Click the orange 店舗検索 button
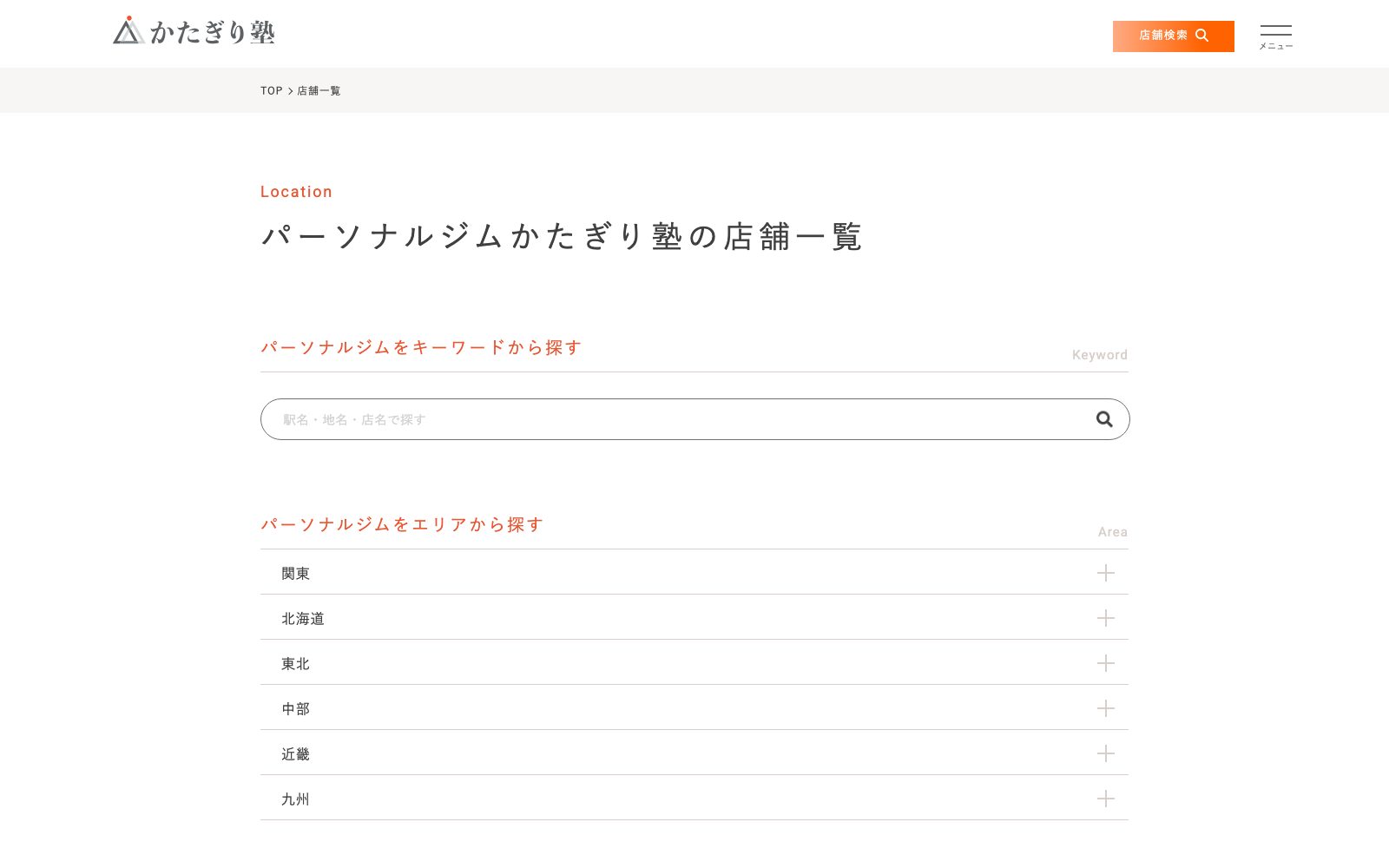The image size is (1389, 868). click(x=1173, y=36)
